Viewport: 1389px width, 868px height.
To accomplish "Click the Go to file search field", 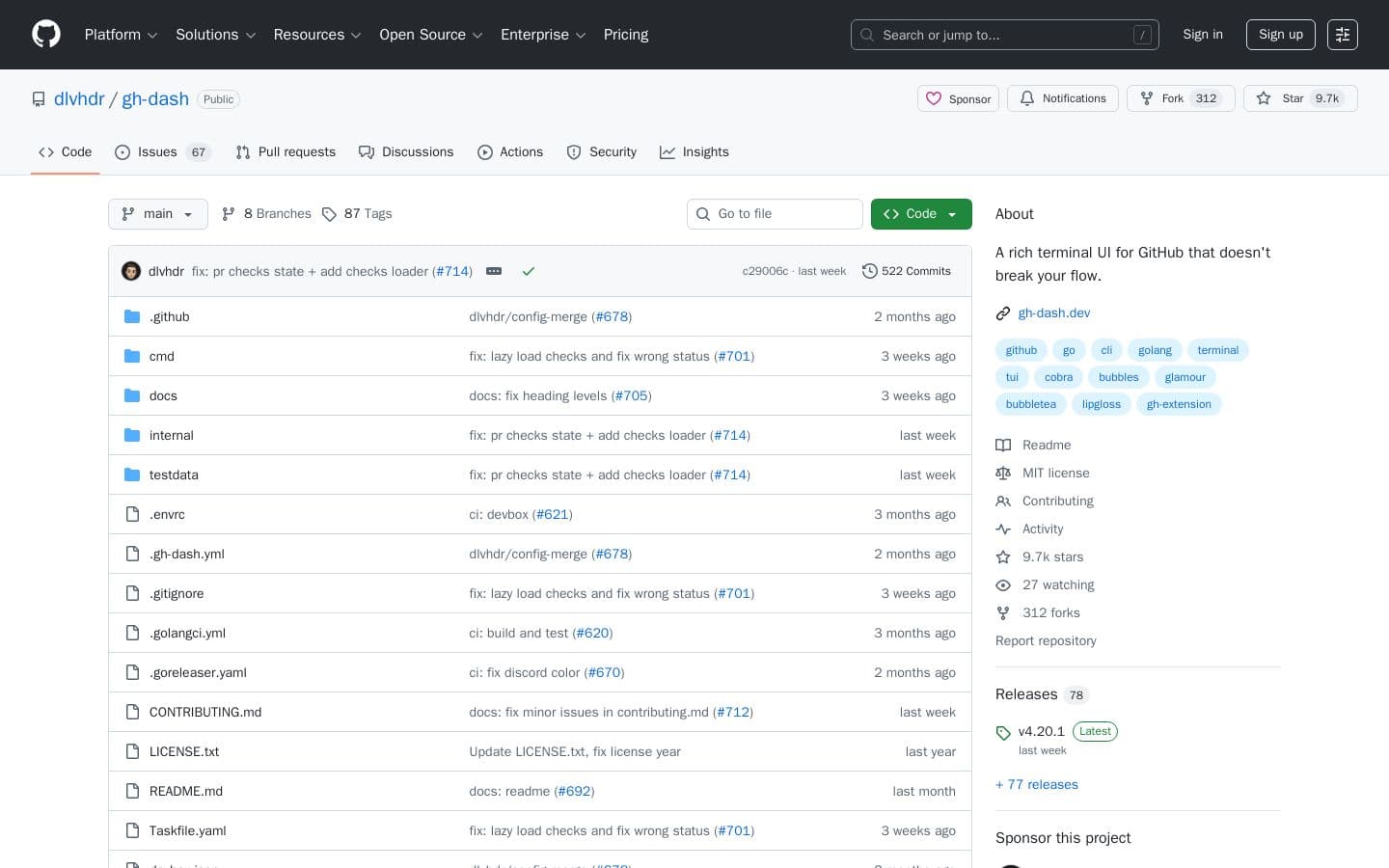I will 775,213.
